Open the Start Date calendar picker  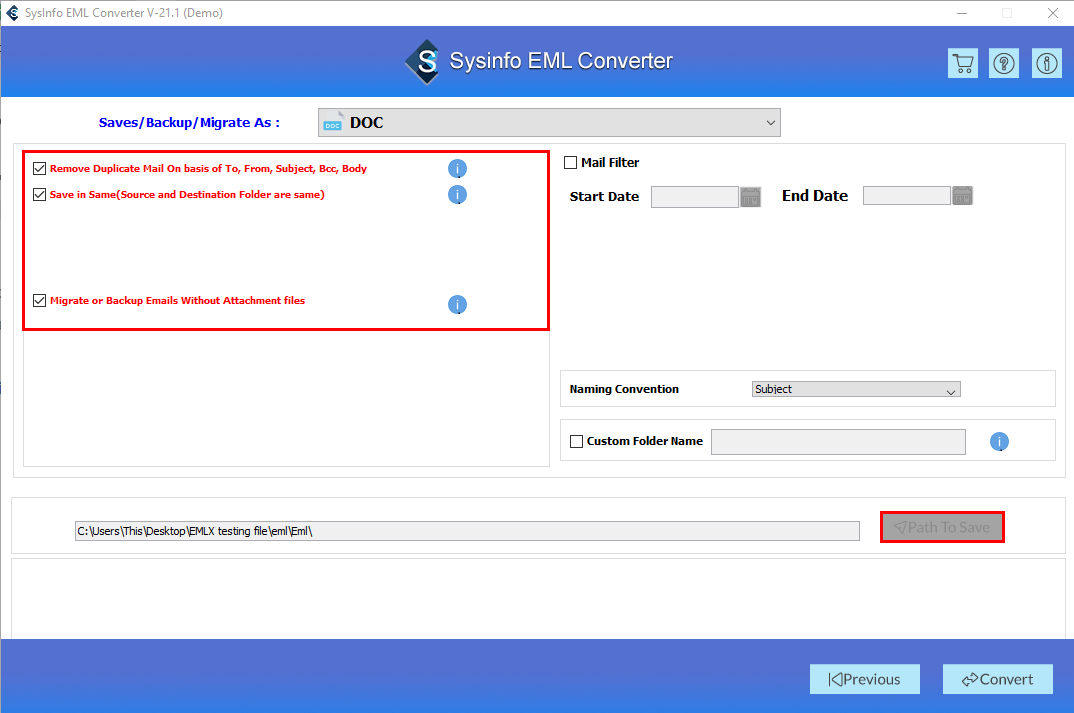point(750,196)
